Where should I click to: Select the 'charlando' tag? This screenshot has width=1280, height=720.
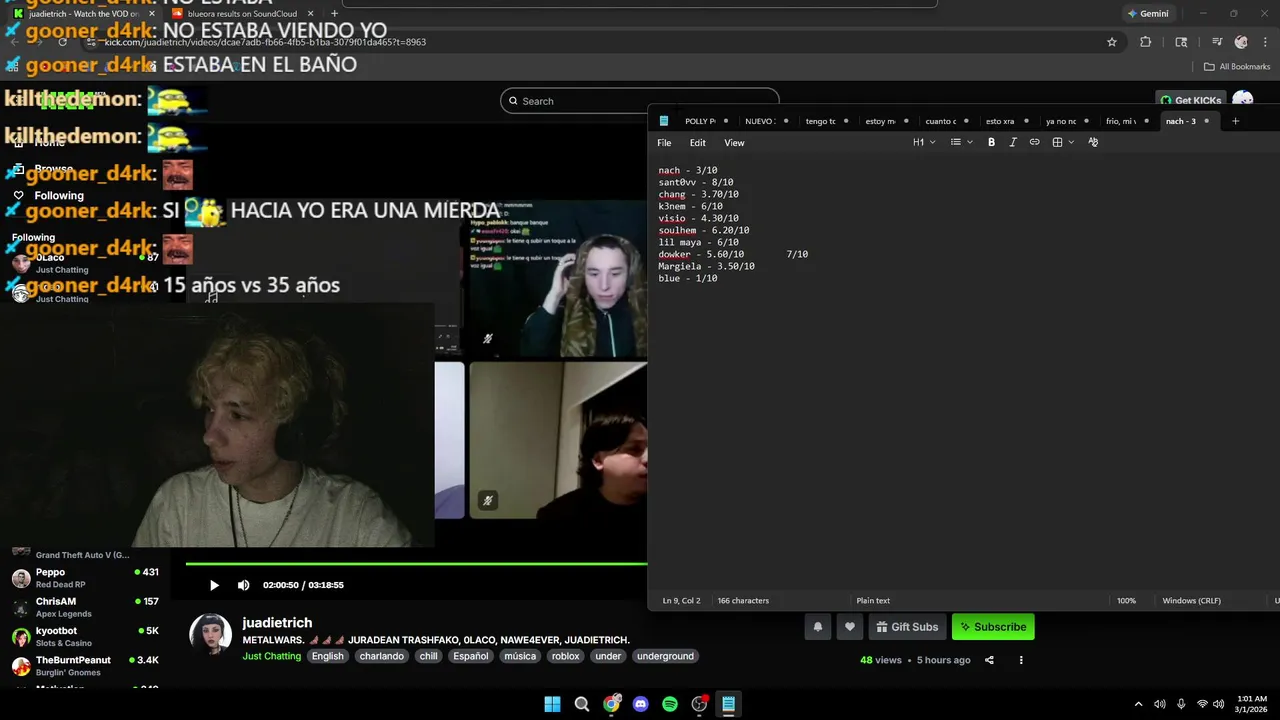tap(382, 656)
